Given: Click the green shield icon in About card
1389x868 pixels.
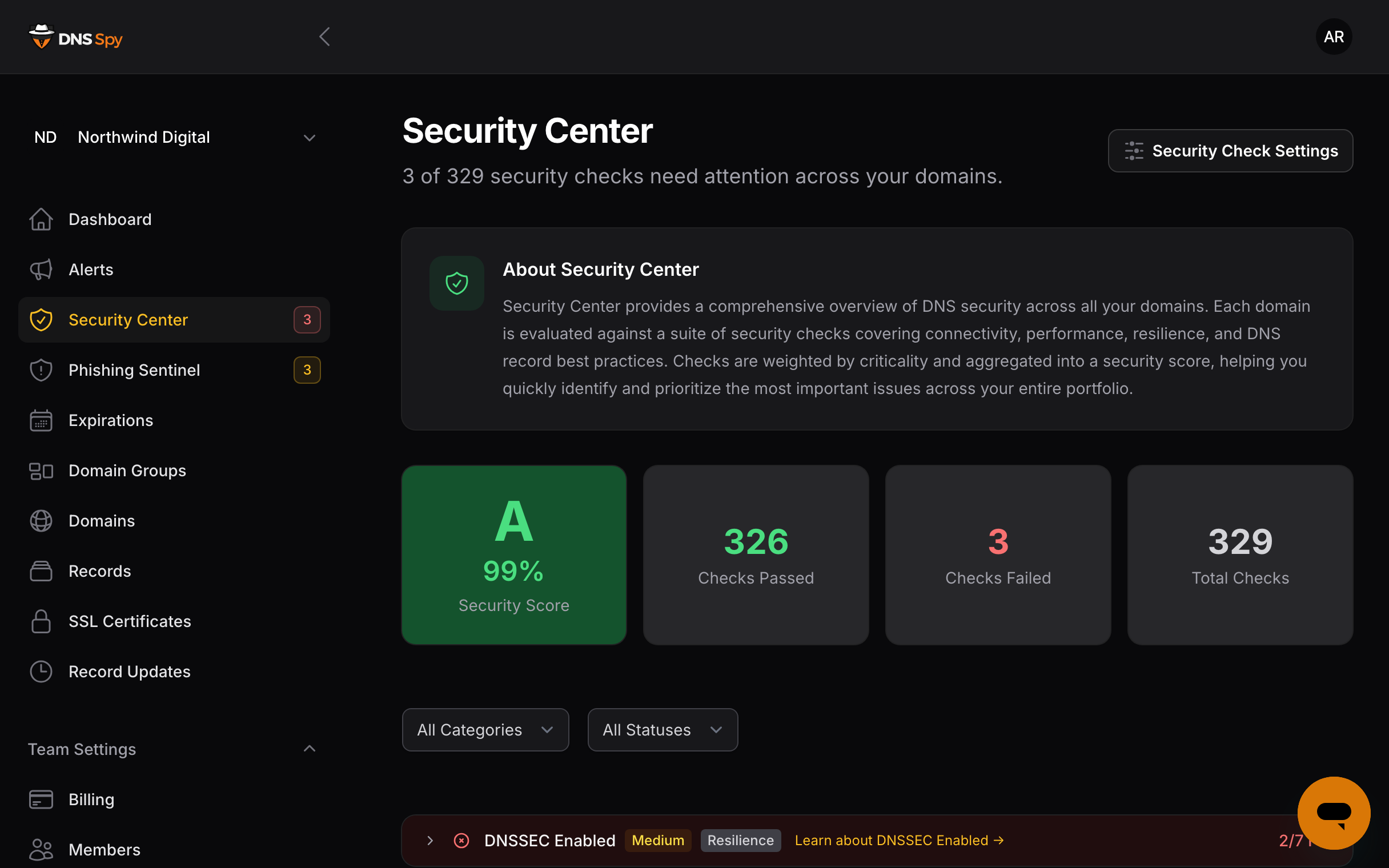Looking at the screenshot, I should (457, 283).
